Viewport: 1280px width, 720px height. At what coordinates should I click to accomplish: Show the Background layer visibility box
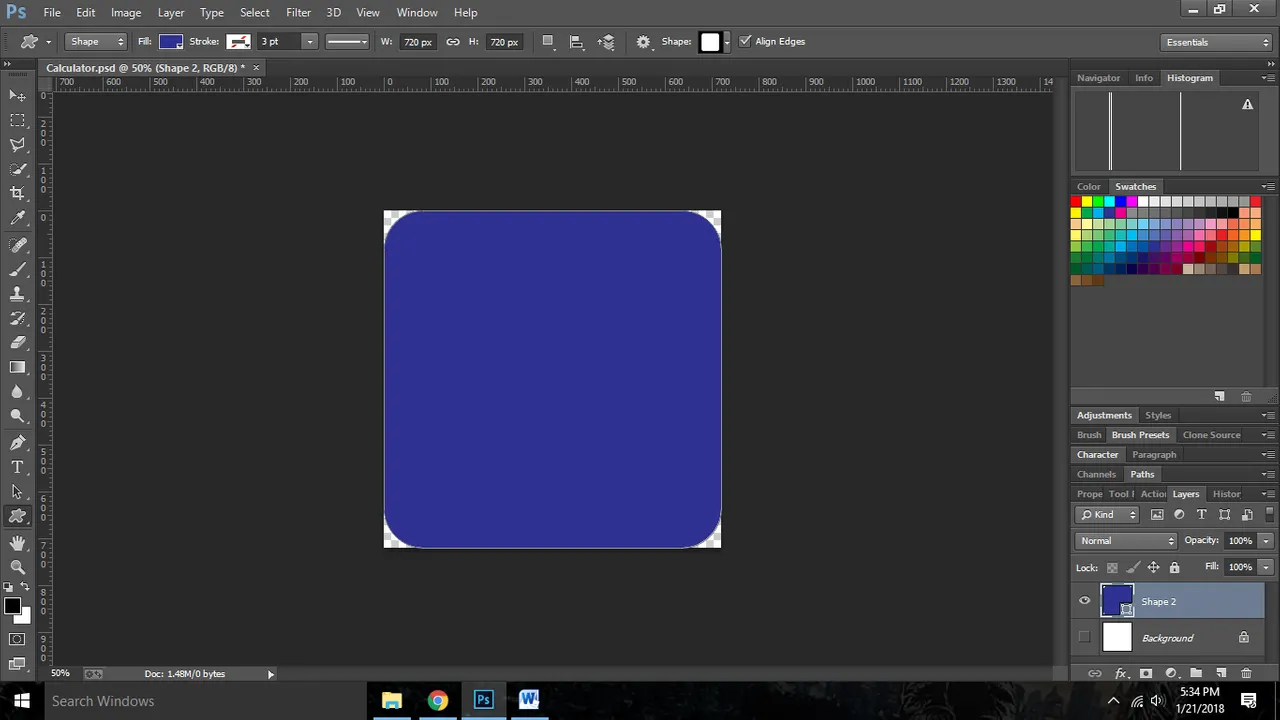tap(1084, 638)
